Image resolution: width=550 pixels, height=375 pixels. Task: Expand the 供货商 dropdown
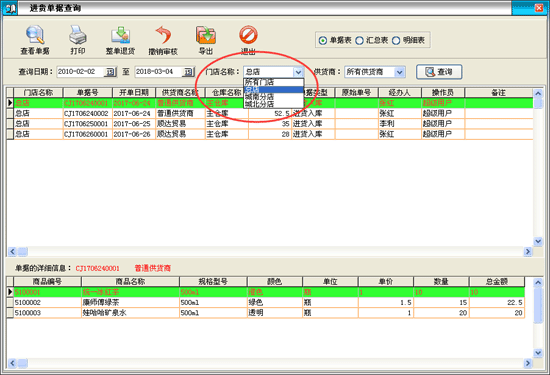[x=400, y=72]
